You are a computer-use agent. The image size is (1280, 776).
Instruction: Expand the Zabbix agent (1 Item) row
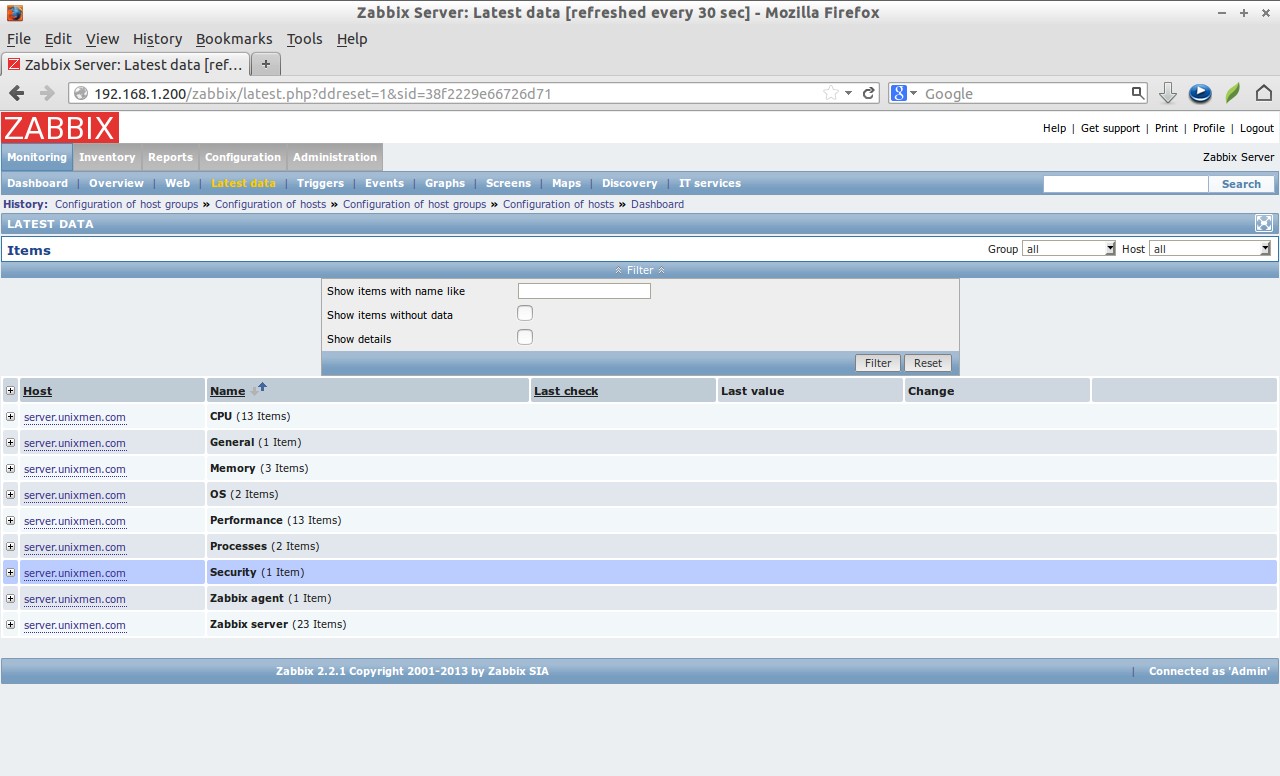[x=10, y=599]
